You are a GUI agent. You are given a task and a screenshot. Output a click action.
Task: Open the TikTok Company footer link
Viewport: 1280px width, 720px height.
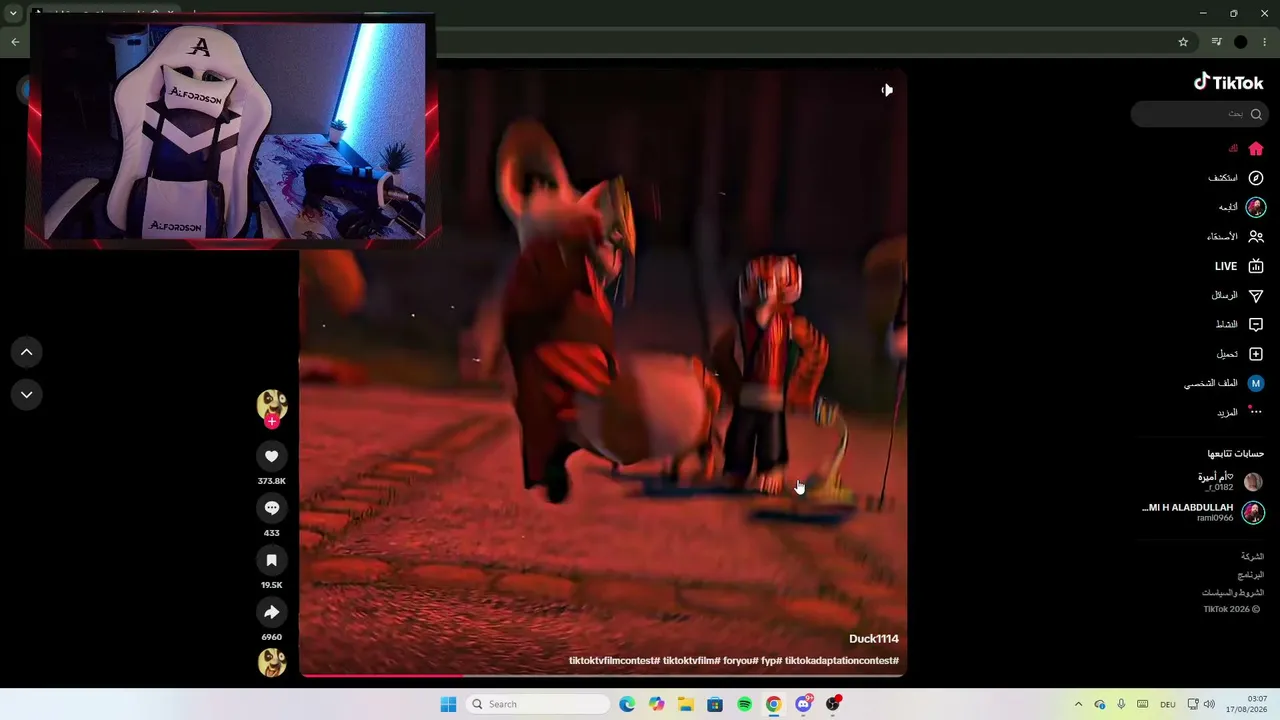pos(1252,556)
